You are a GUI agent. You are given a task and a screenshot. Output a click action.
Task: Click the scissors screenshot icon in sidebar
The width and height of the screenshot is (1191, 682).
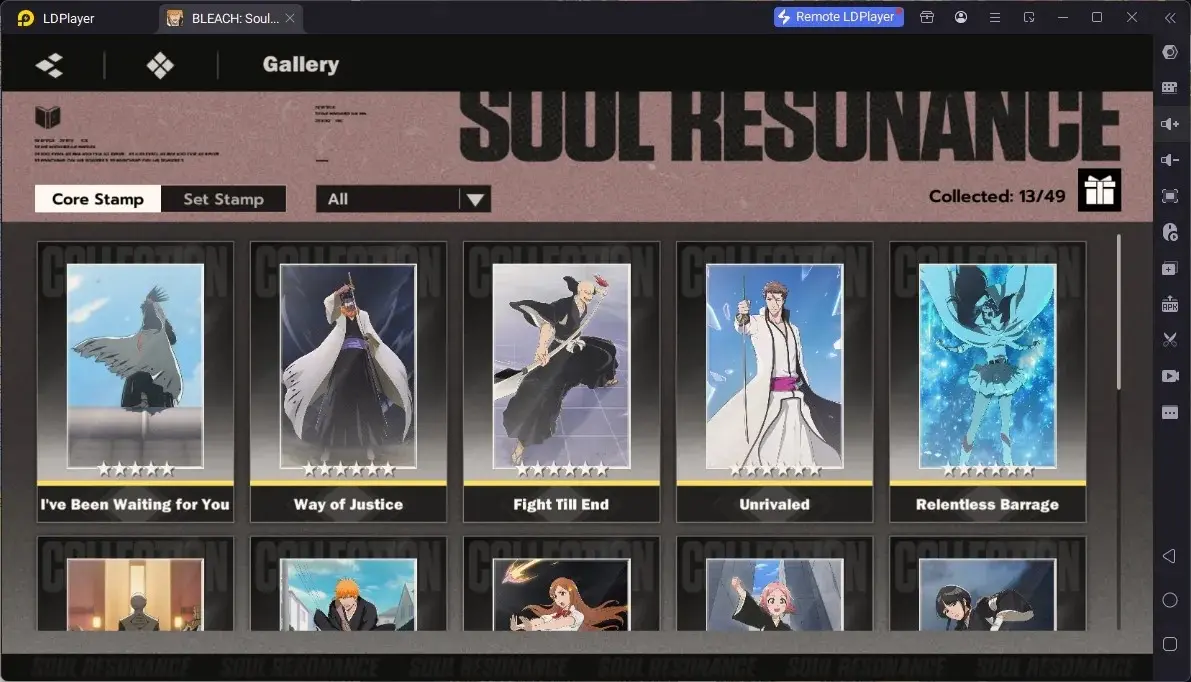1170,339
